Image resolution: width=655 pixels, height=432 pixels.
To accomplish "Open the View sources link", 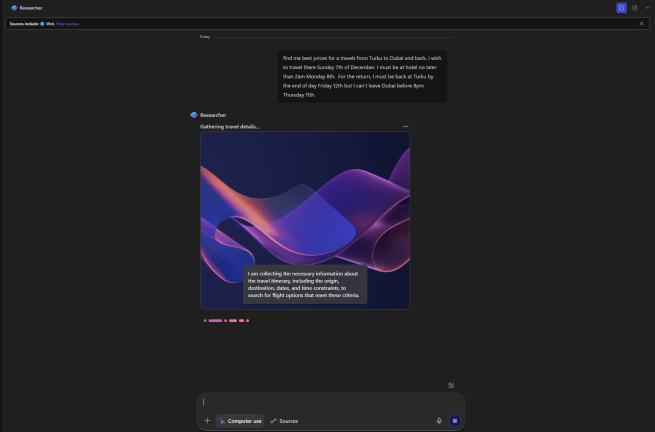I will (67, 24).
